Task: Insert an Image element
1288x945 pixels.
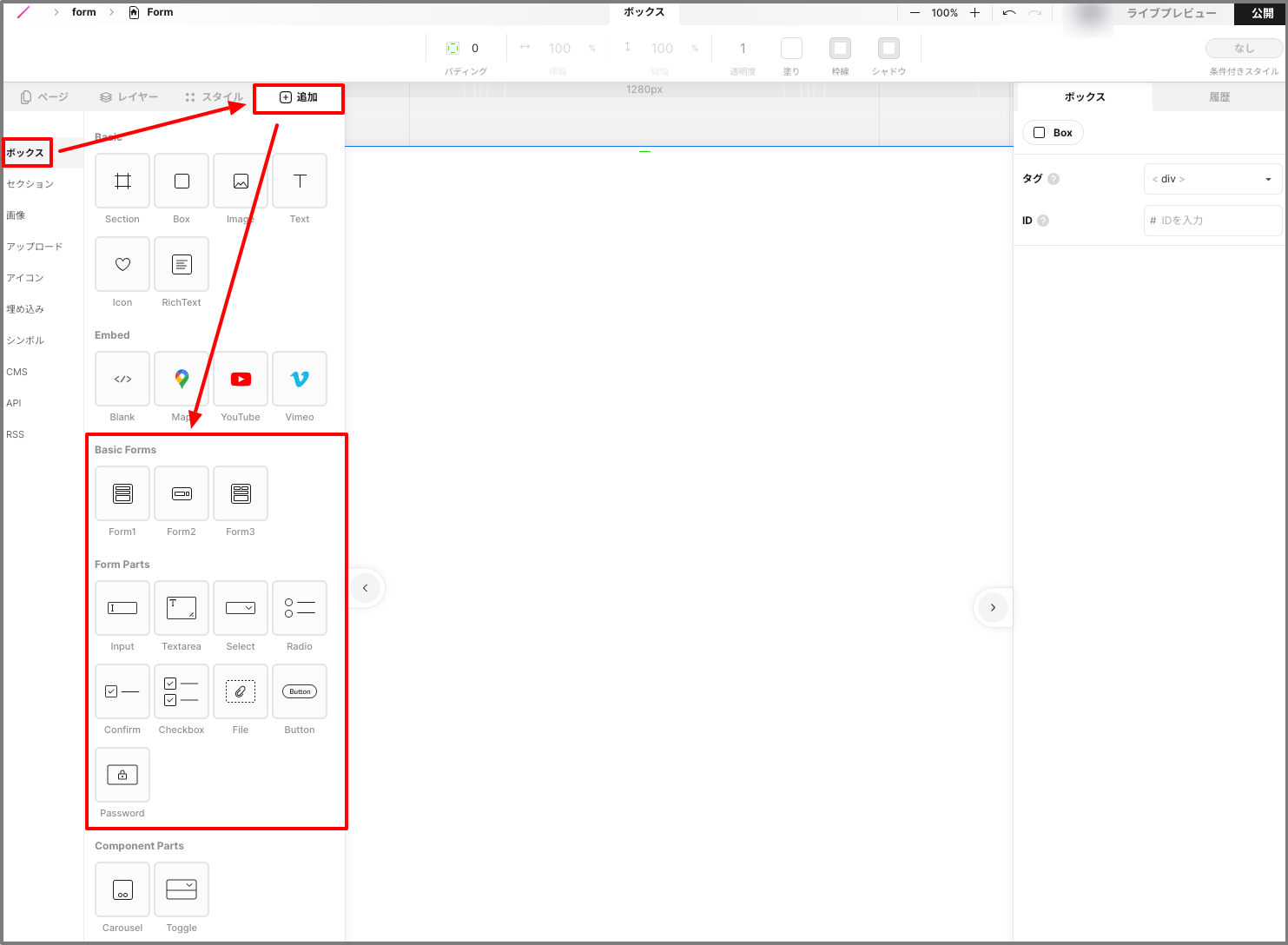Action: click(x=241, y=181)
